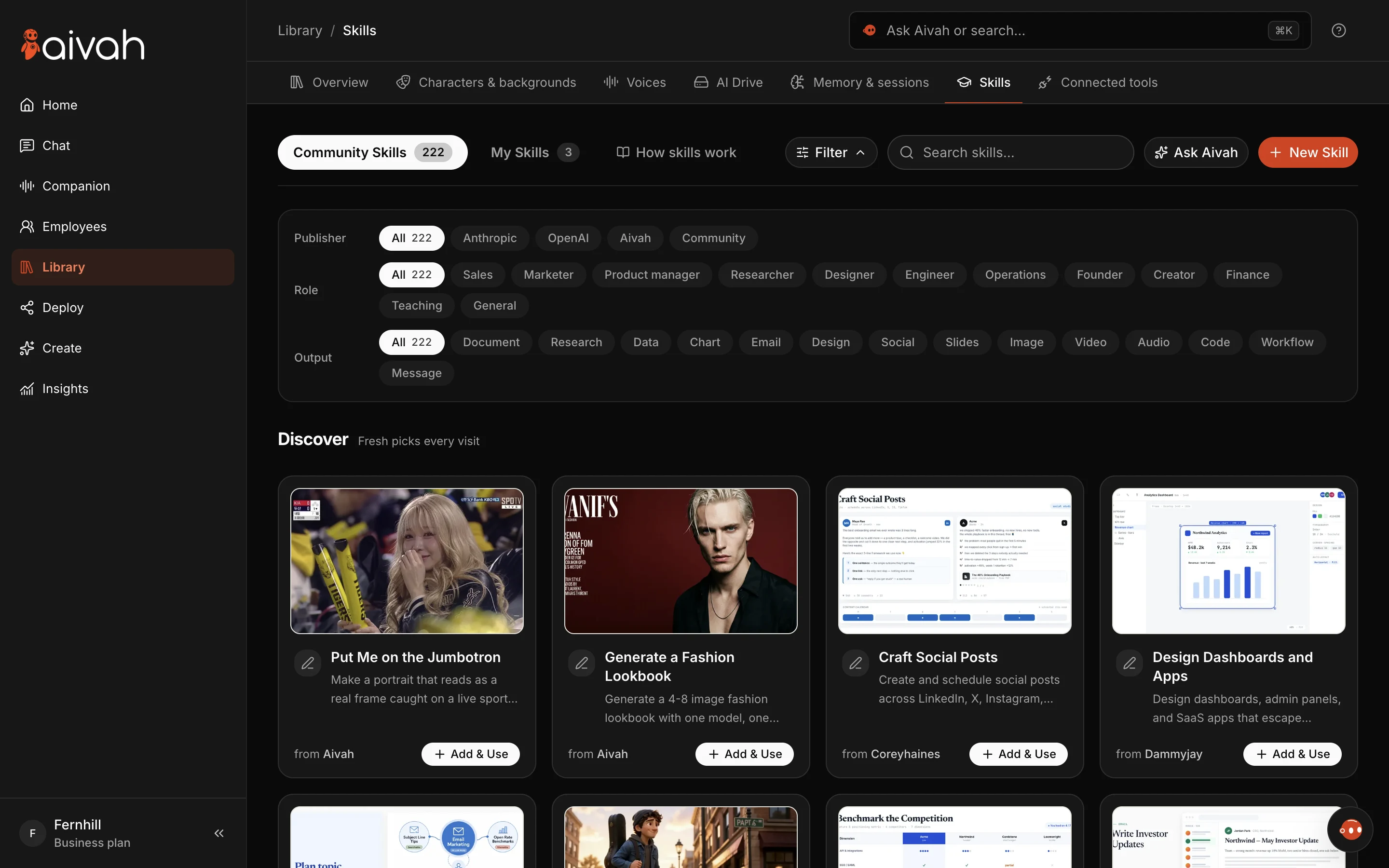Switch to the Characters & backgrounds tab
Screen dimensions: 1389x868
tap(486, 82)
